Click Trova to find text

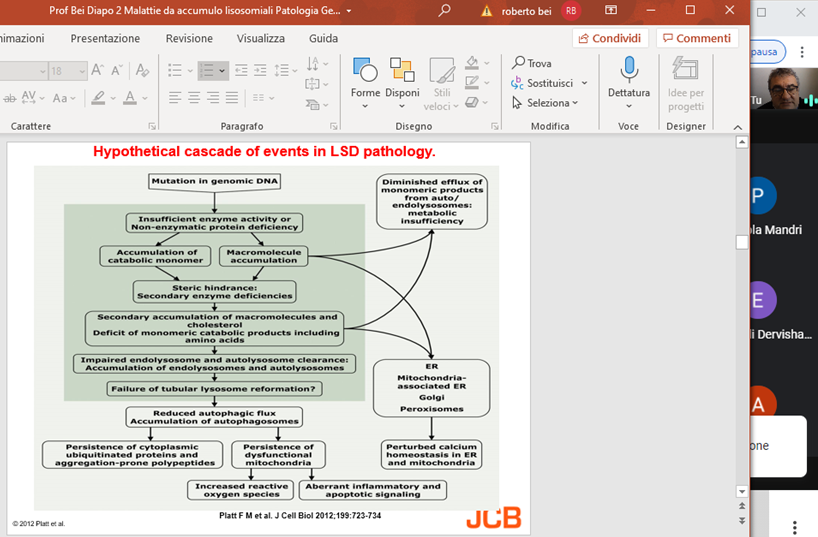(x=532, y=63)
